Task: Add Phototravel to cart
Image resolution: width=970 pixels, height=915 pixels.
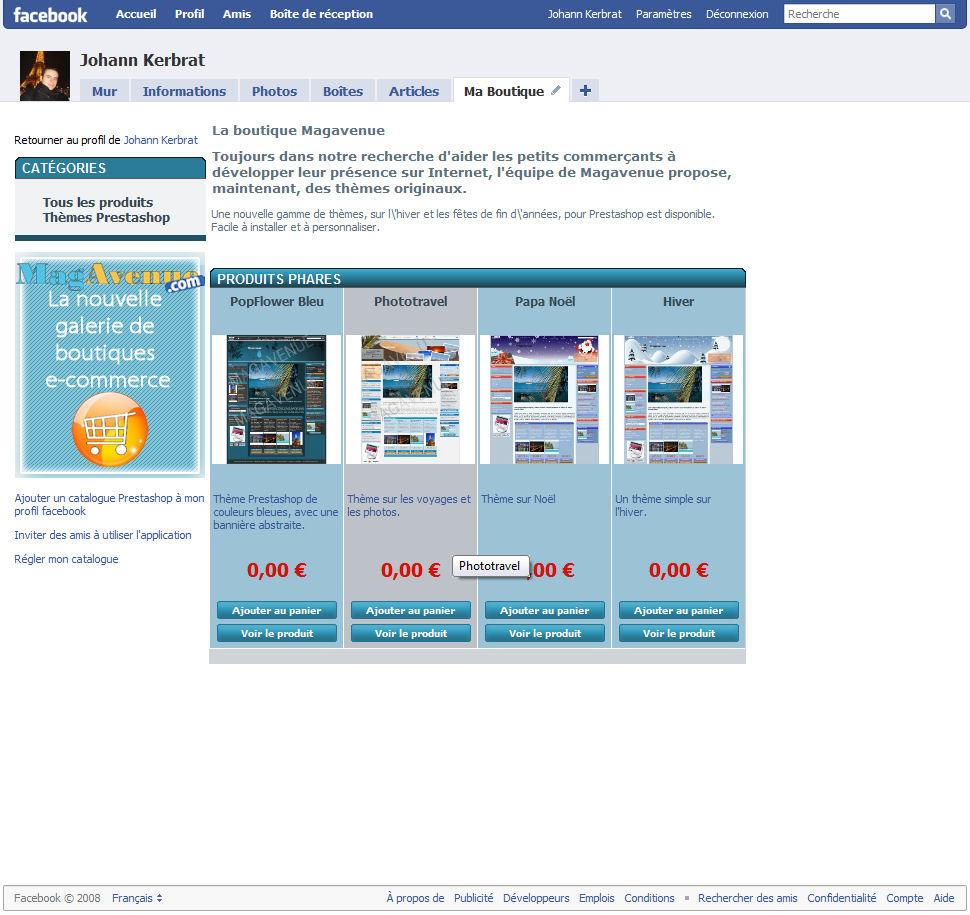Action: pyautogui.click(x=411, y=610)
